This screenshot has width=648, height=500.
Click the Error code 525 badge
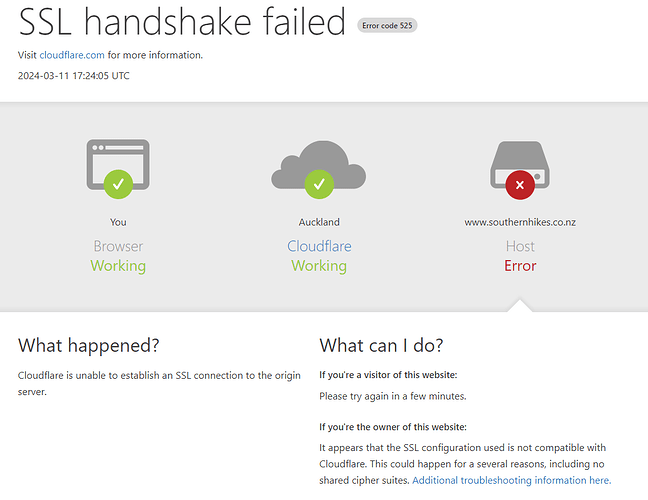[387, 26]
